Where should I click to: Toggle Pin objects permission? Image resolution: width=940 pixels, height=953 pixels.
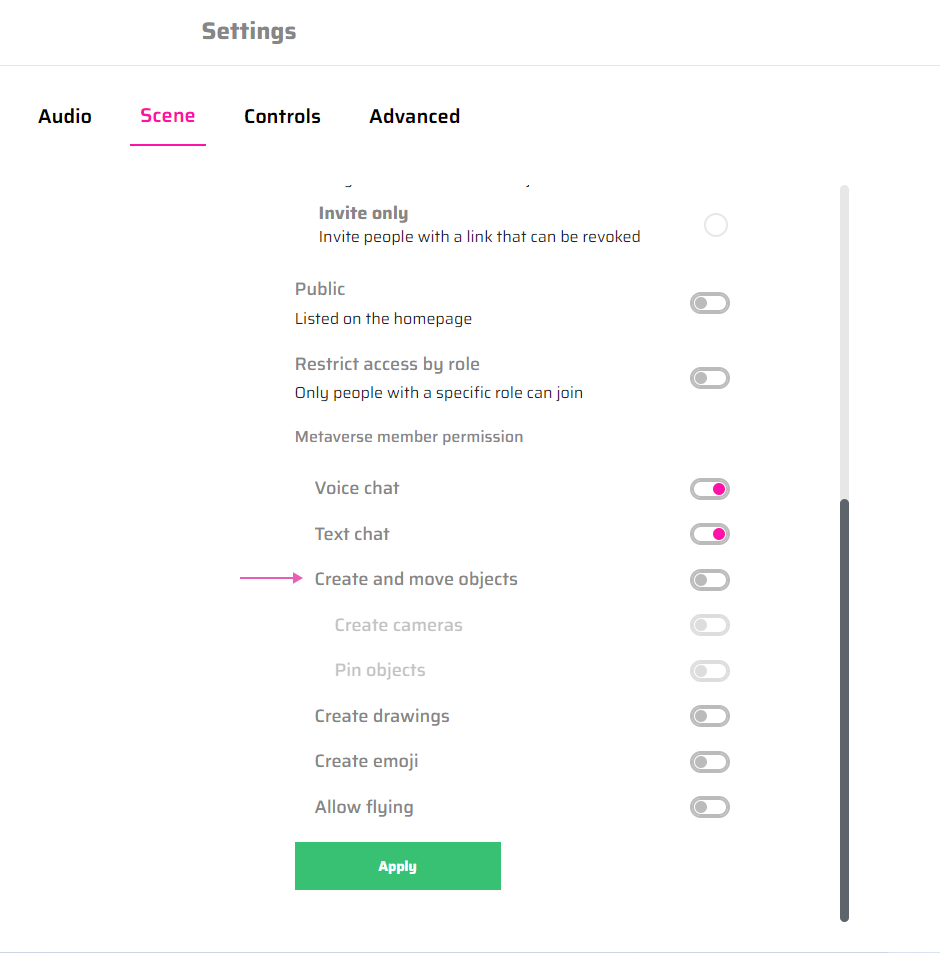pyautogui.click(x=710, y=671)
